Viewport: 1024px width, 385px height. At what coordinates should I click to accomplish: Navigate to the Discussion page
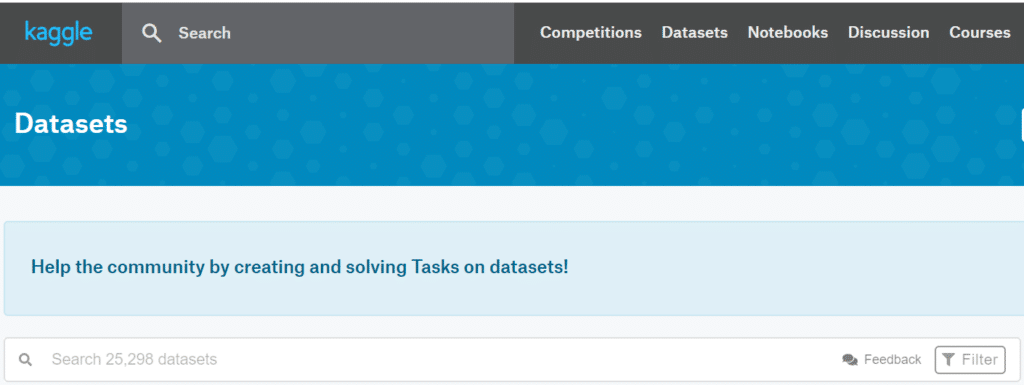coord(888,33)
